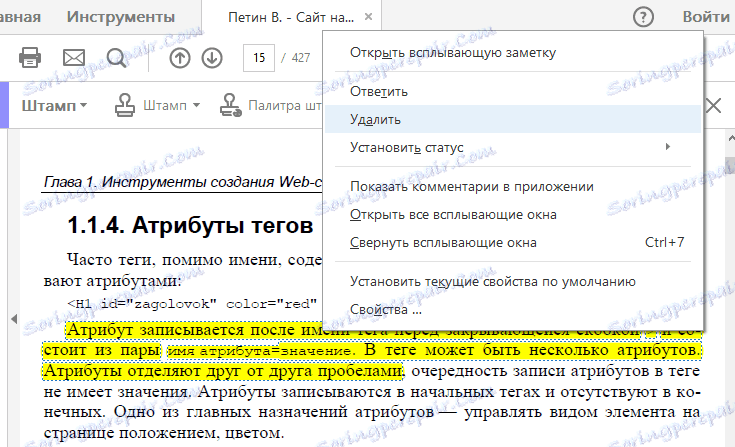Select Открыть всплывающую заметку menu item
The height and width of the screenshot is (447, 735).
tap(514, 52)
